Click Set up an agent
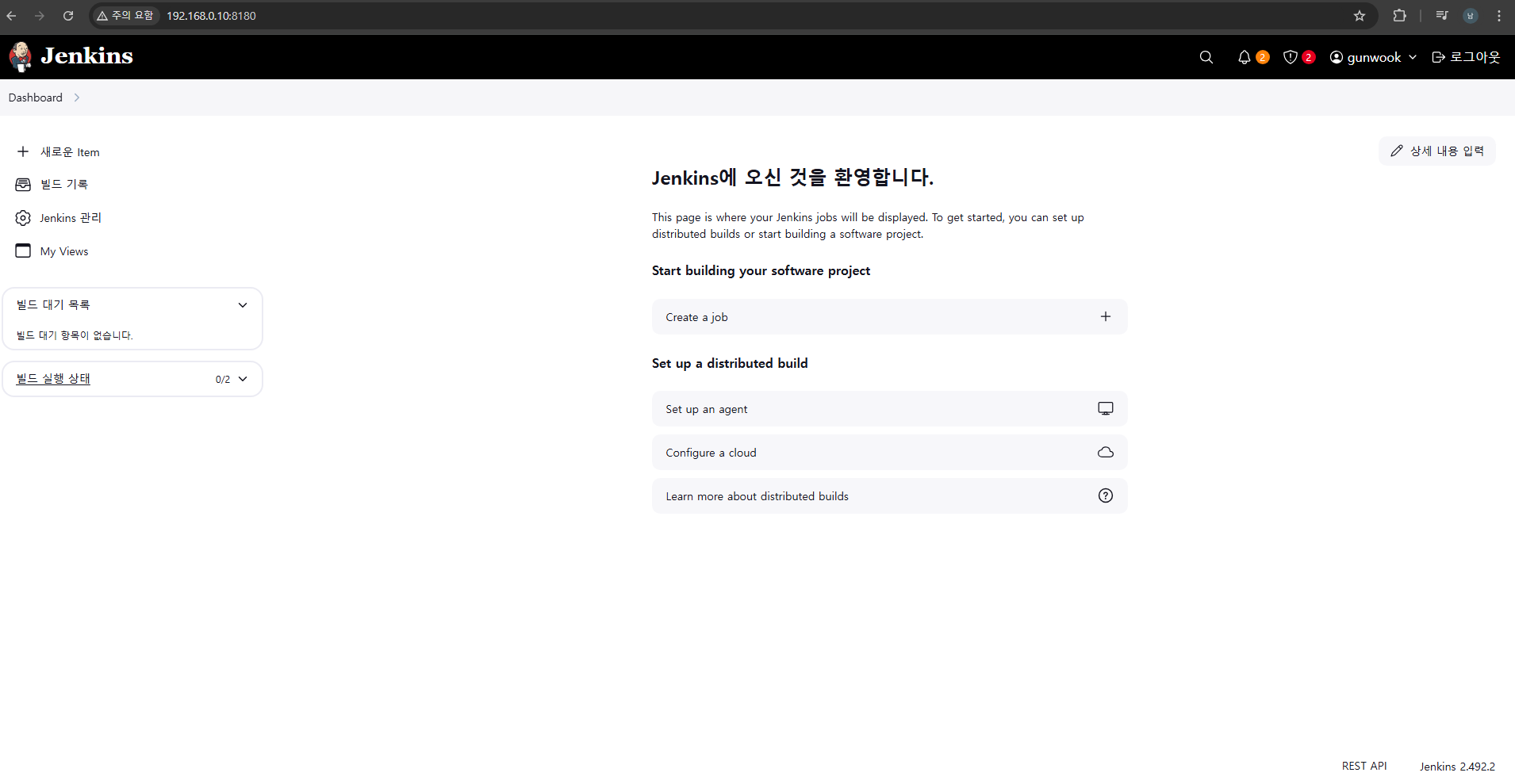 pos(889,408)
